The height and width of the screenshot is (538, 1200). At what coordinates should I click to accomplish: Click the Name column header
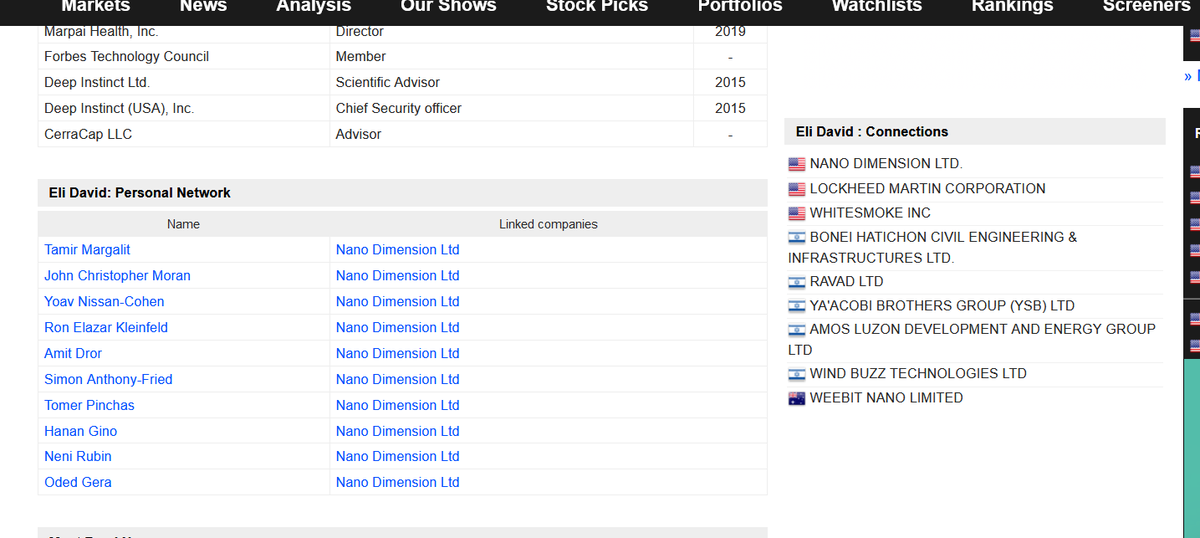pos(184,224)
